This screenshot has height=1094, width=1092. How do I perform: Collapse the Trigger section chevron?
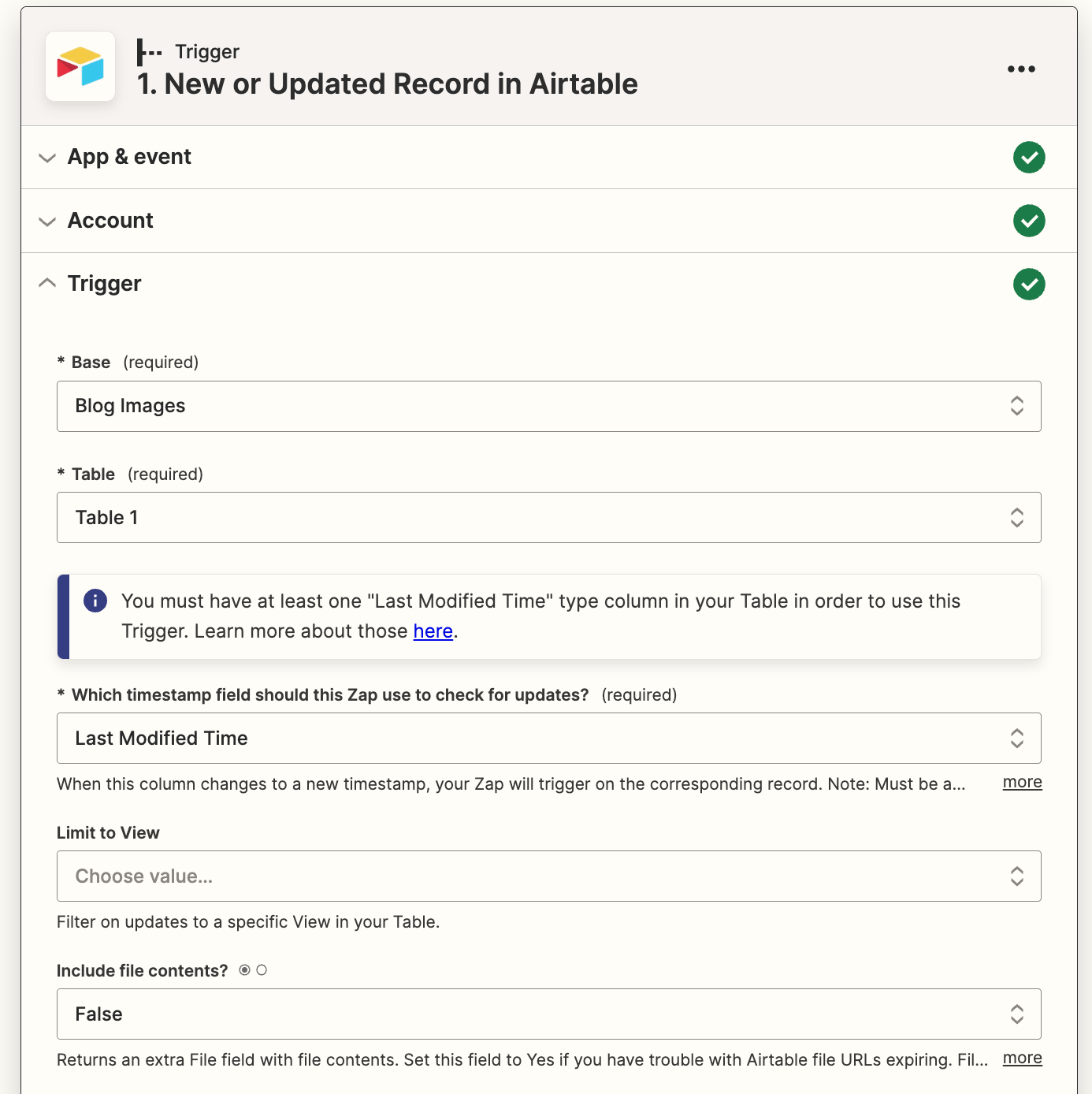coord(47,282)
